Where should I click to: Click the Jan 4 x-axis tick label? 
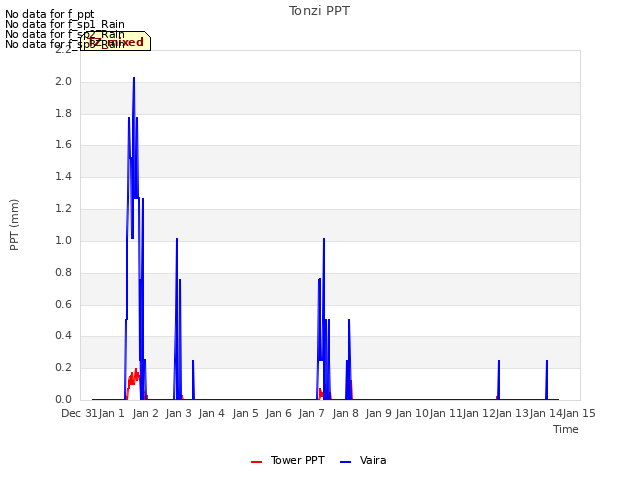point(211,413)
